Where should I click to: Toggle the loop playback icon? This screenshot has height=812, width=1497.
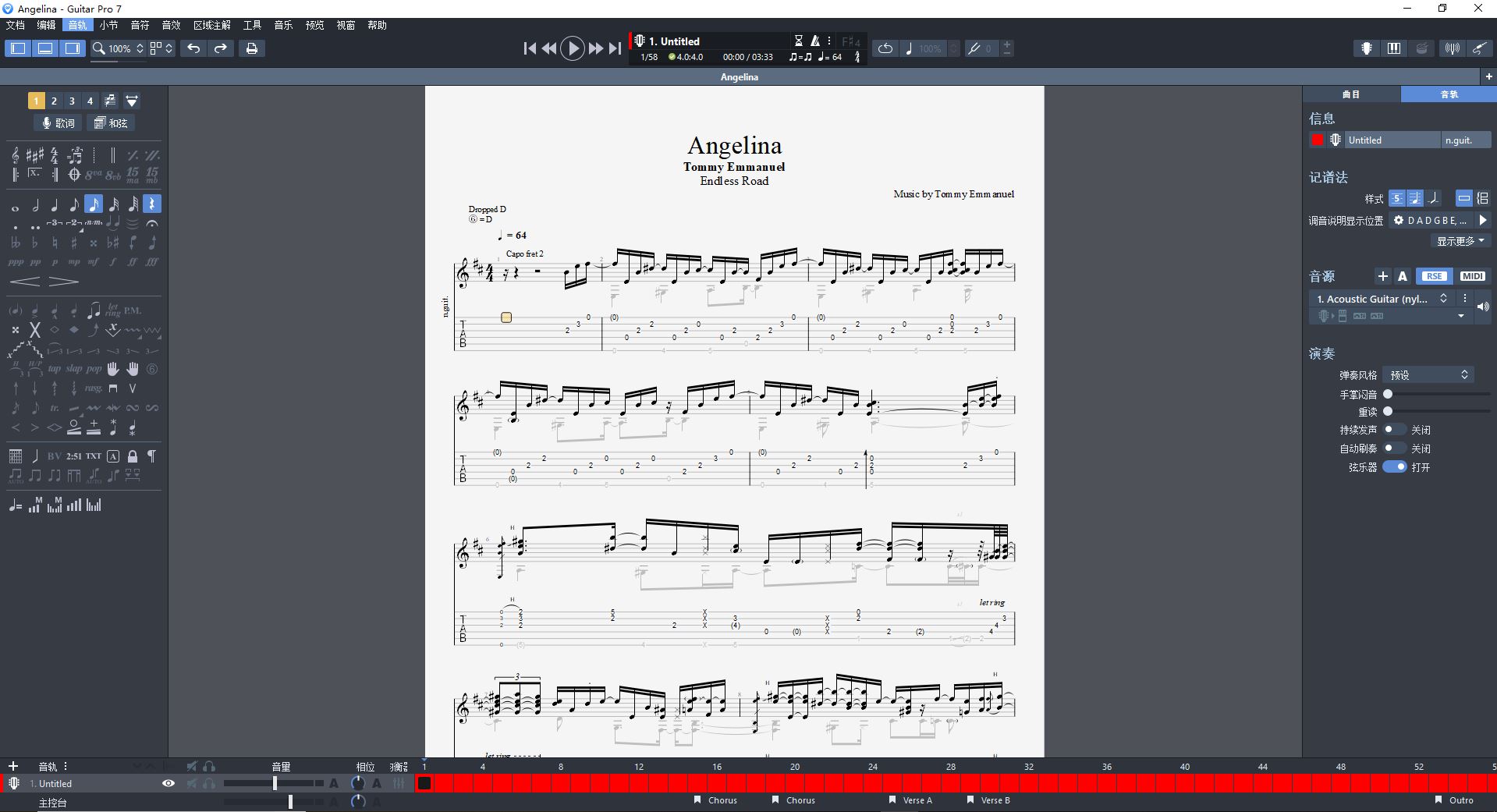[x=885, y=48]
